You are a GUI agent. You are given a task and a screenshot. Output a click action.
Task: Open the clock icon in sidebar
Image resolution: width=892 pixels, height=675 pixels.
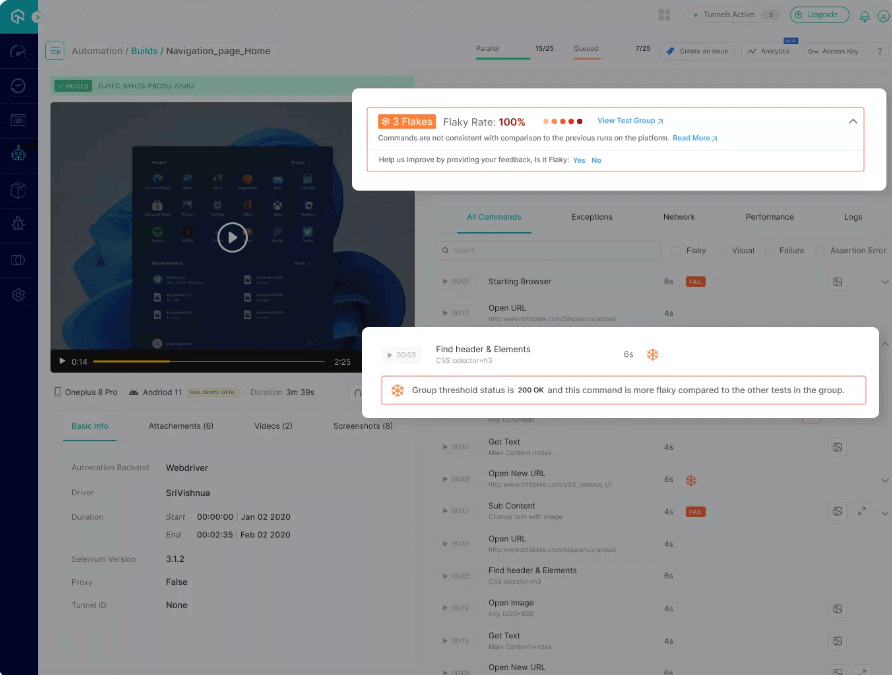pyautogui.click(x=18, y=86)
